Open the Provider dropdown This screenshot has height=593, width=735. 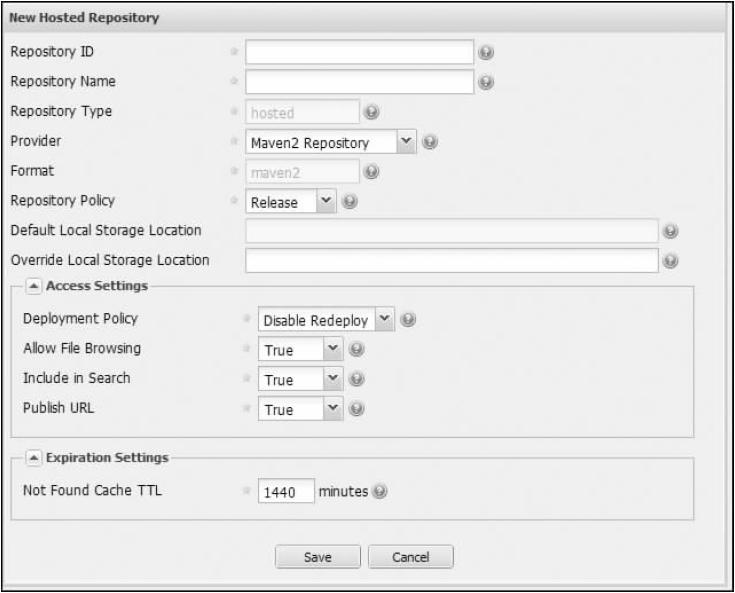406,142
